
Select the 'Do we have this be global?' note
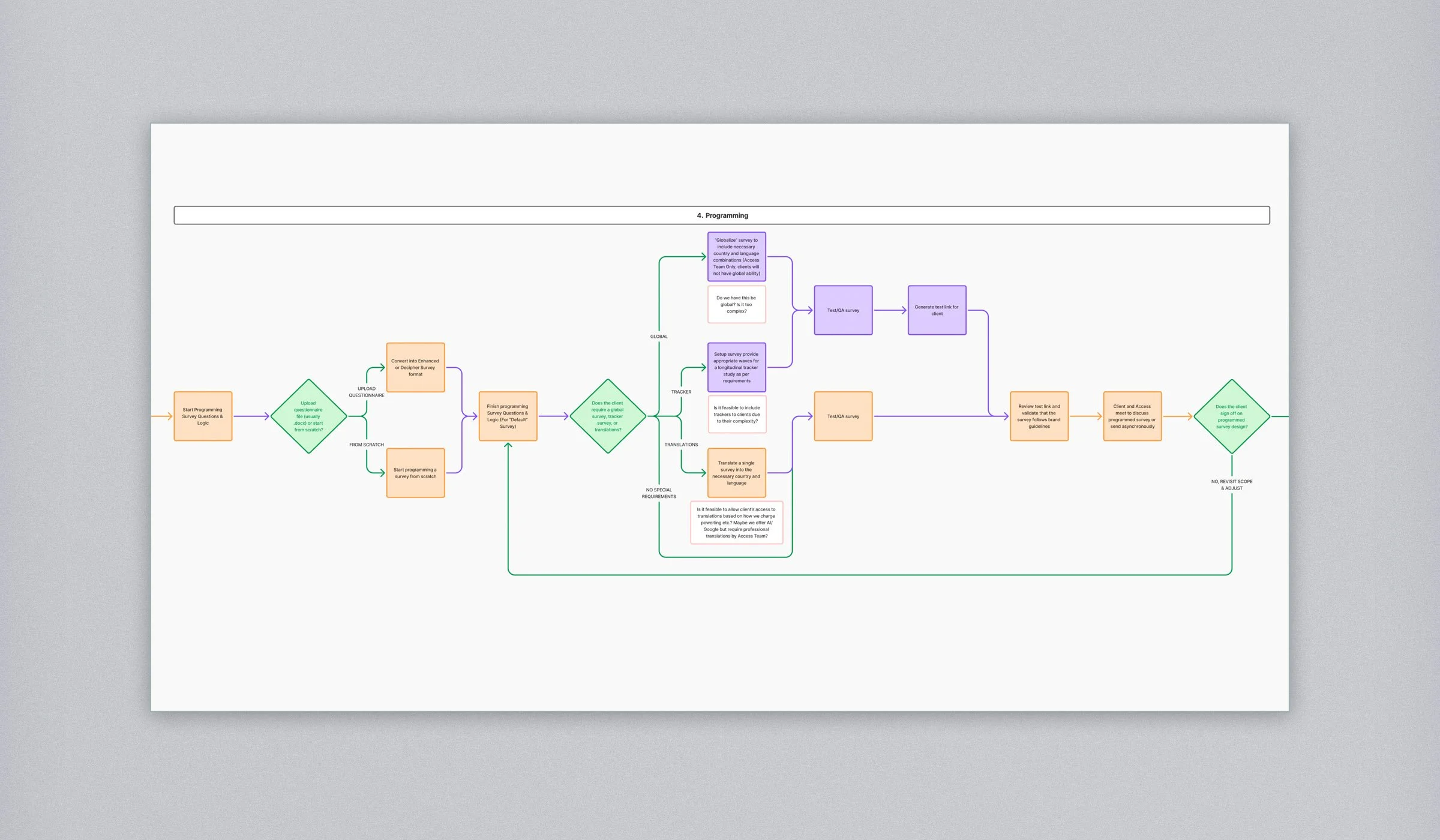[x=737, y=305]
